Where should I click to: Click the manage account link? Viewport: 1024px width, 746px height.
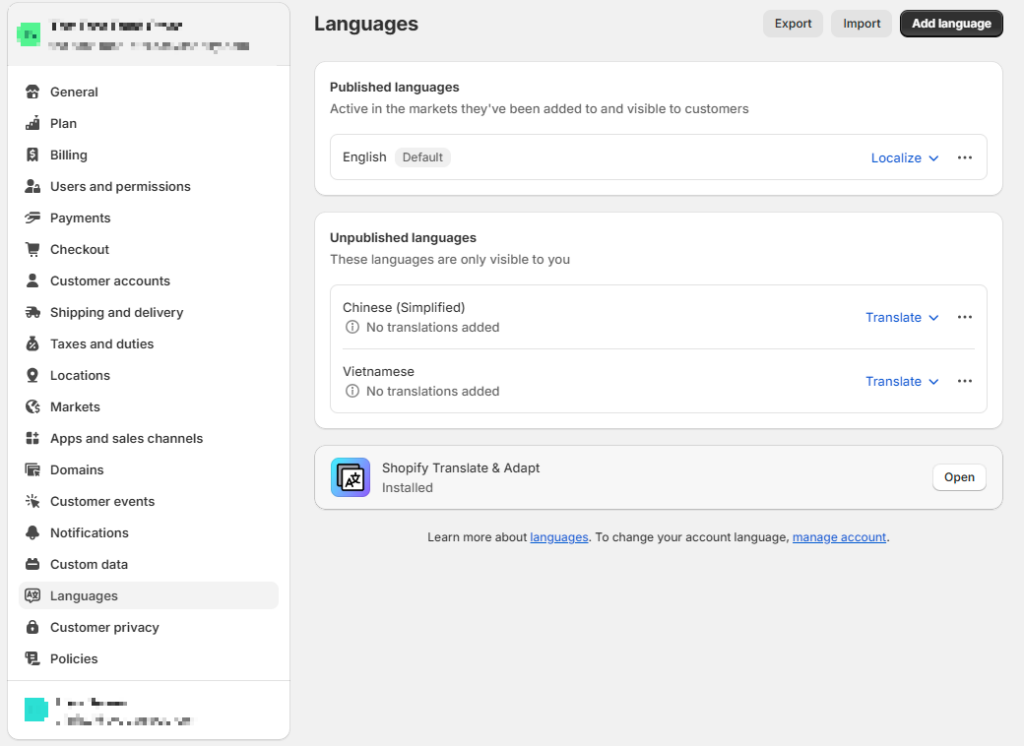tap(839, 537)
